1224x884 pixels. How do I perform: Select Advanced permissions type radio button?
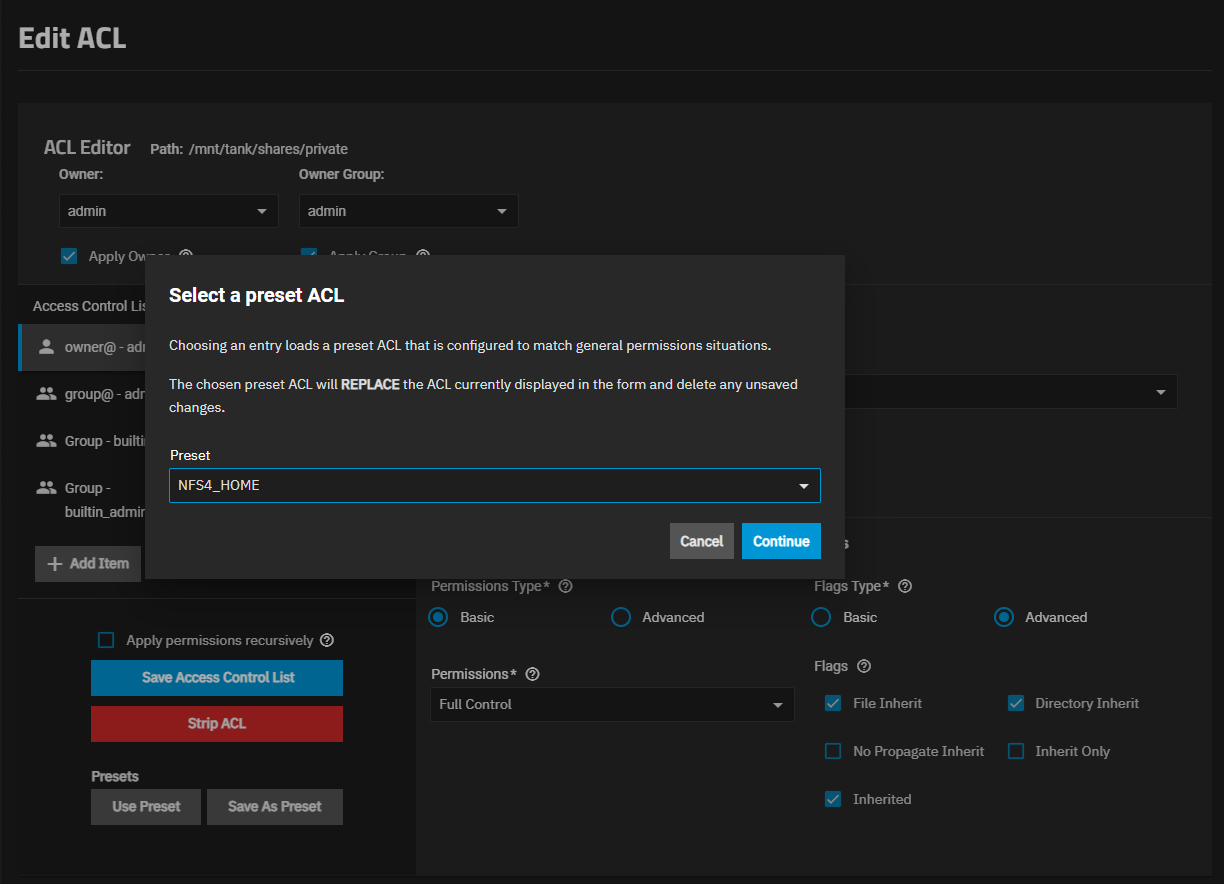click(621, 618)
